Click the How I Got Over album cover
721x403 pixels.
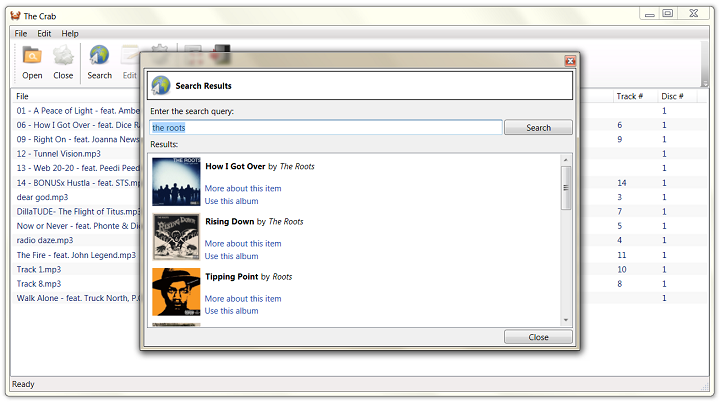pos(176,182)
